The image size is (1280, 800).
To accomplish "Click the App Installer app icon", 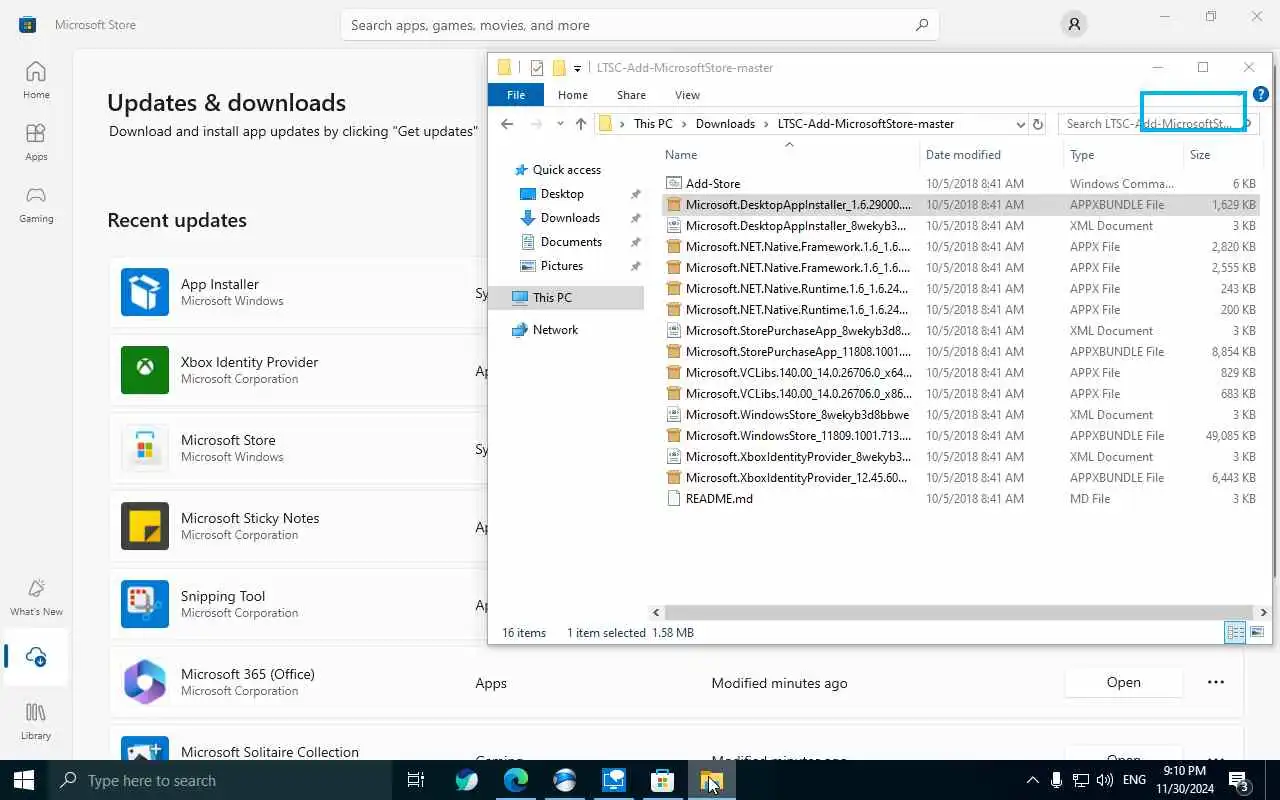I will (x=145, y=292).
